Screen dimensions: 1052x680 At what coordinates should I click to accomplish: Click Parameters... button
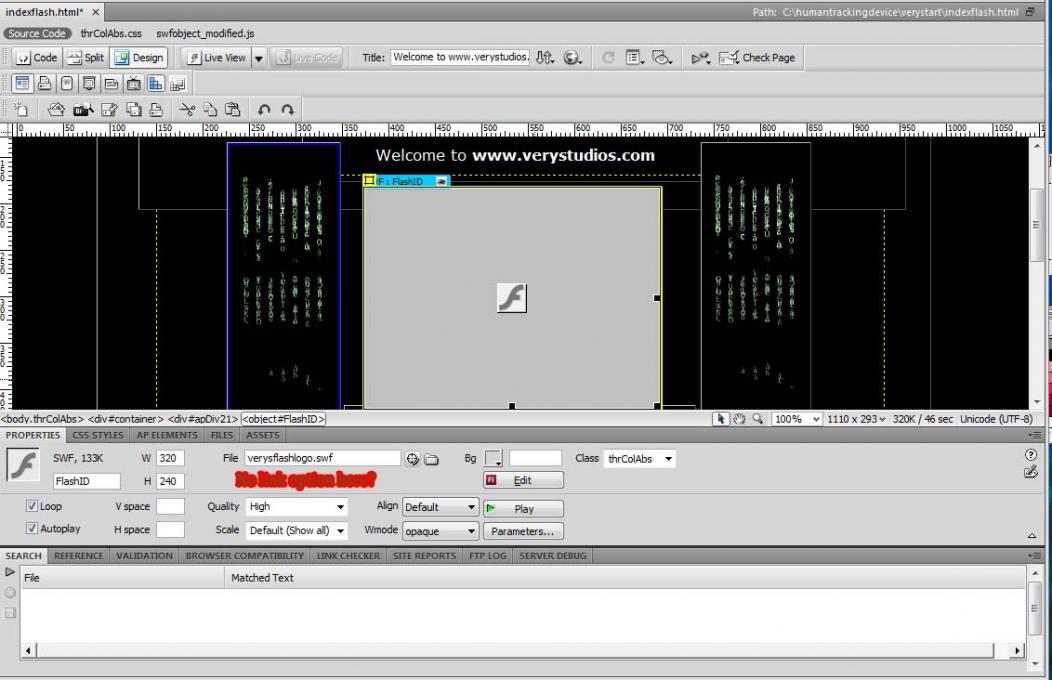[523, 531]
